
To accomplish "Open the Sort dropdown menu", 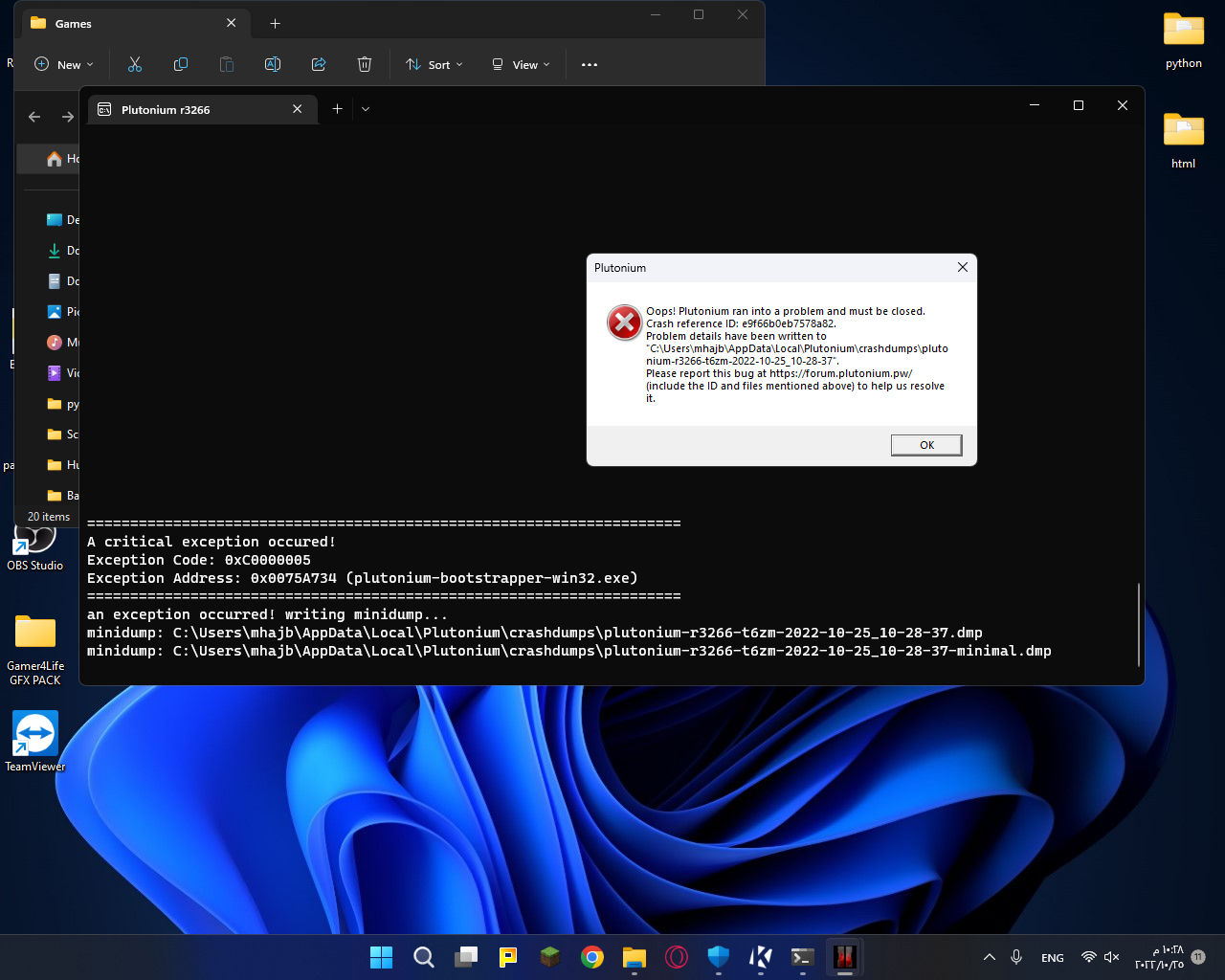I will click(x=434, y=64).
